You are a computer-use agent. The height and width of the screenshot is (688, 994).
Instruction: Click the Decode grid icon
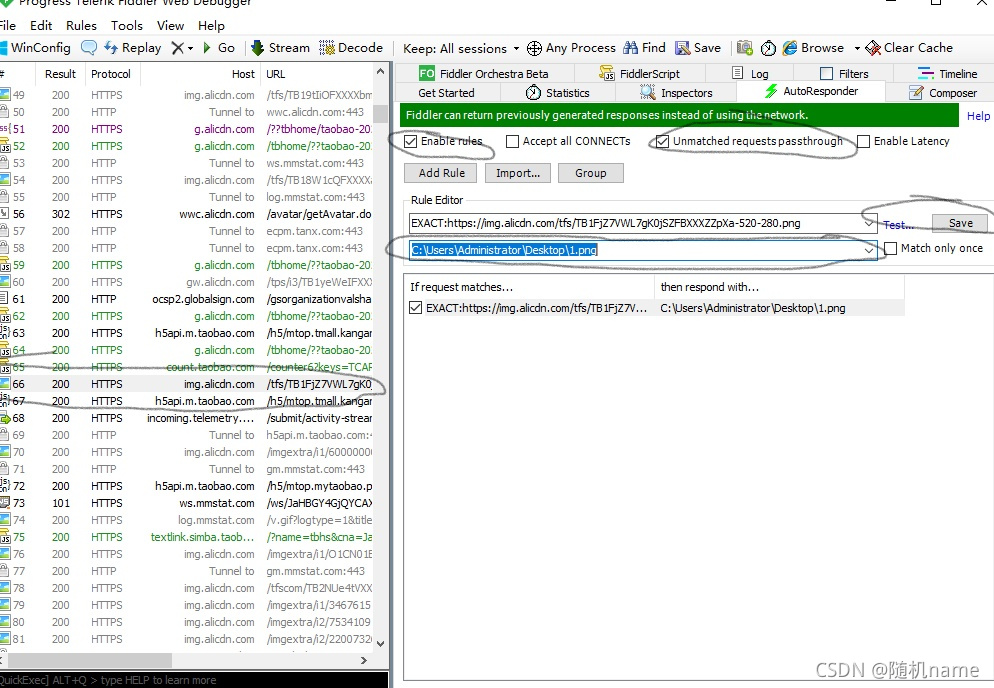[x=326, y=48]
